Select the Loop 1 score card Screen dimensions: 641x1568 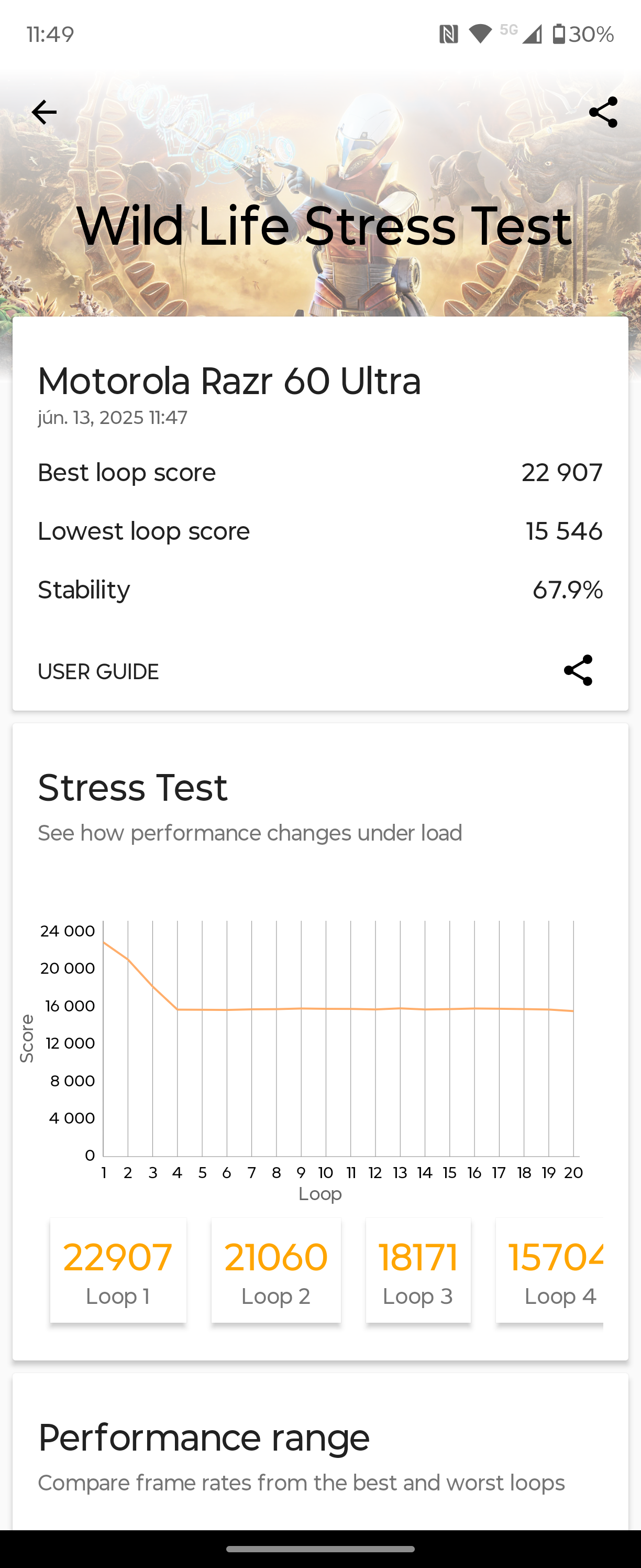(118, 1270)
